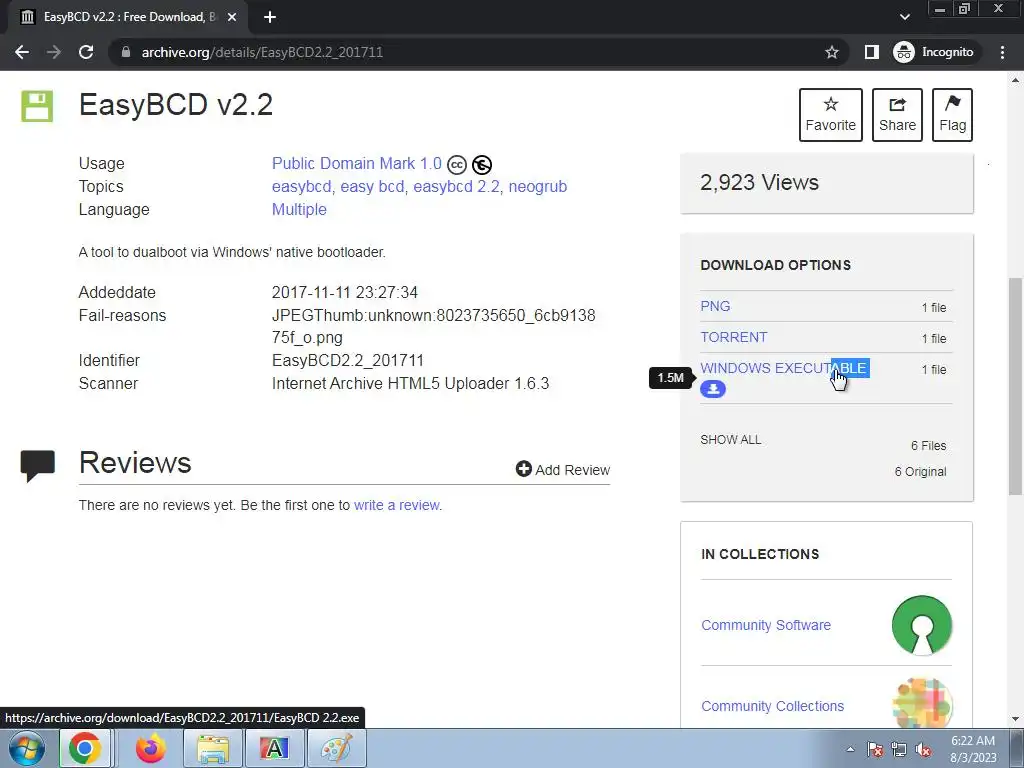Click the muted volume tray icon

click(923, 749)
